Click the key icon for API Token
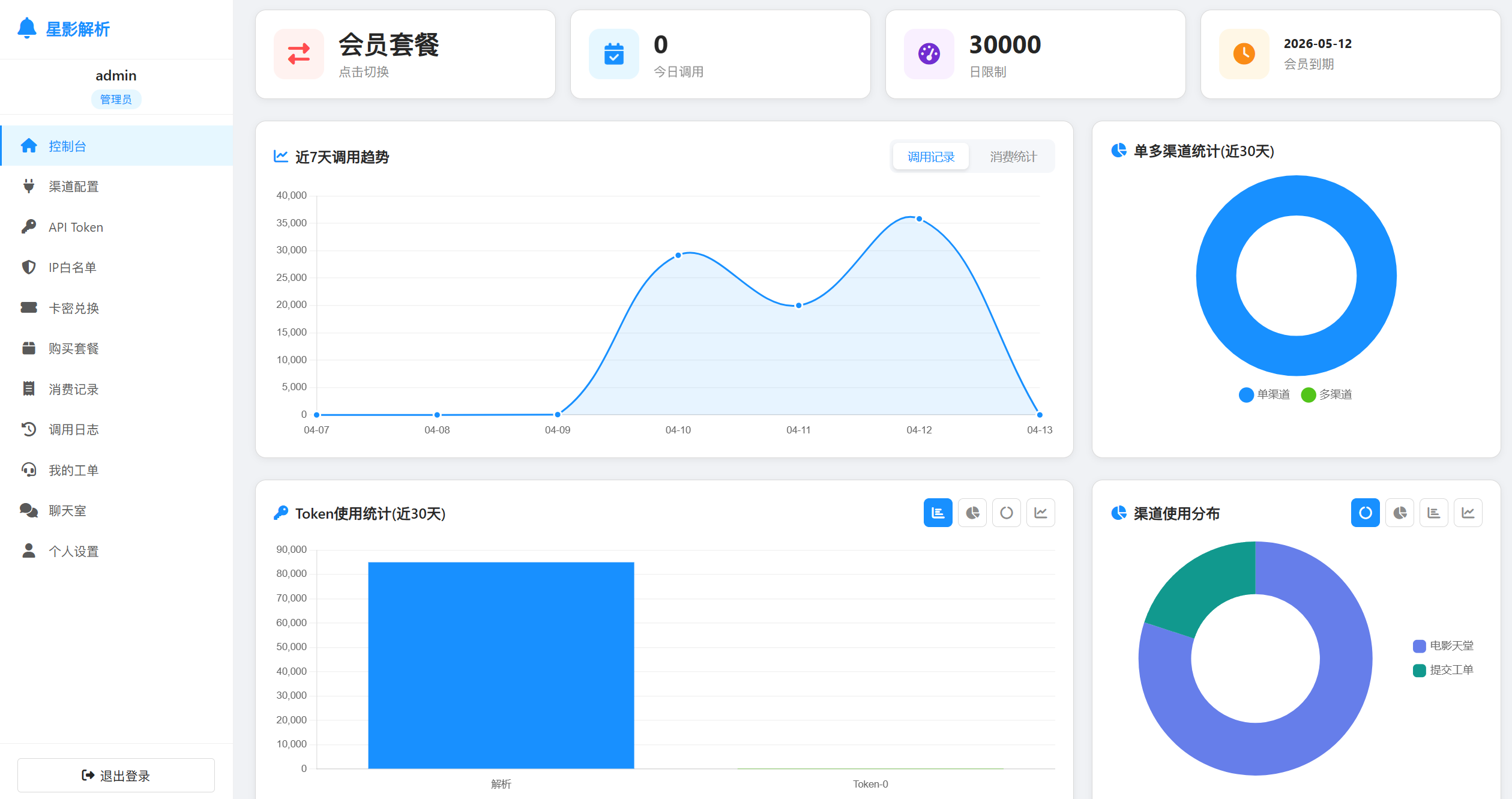This screenshot has height=799, width=1512. click(29, 227)
